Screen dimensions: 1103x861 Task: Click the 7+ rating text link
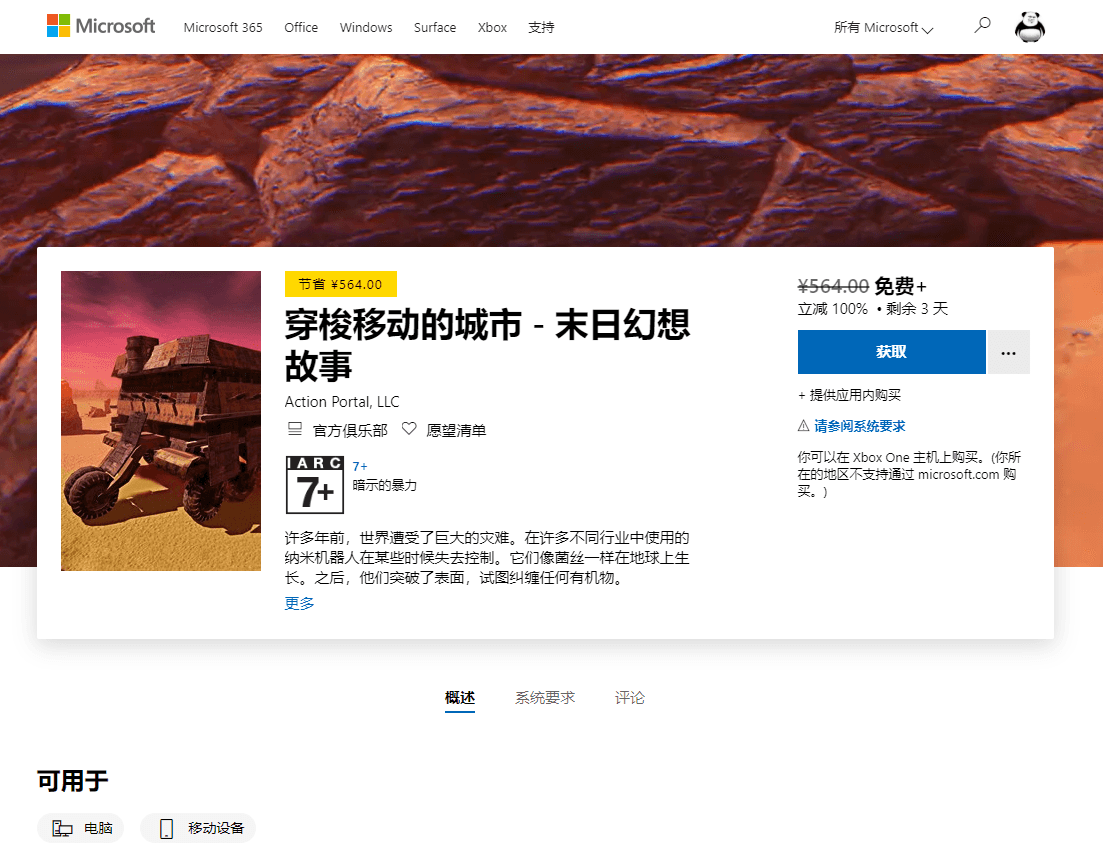pyautogui.click(x=360, y=466)
